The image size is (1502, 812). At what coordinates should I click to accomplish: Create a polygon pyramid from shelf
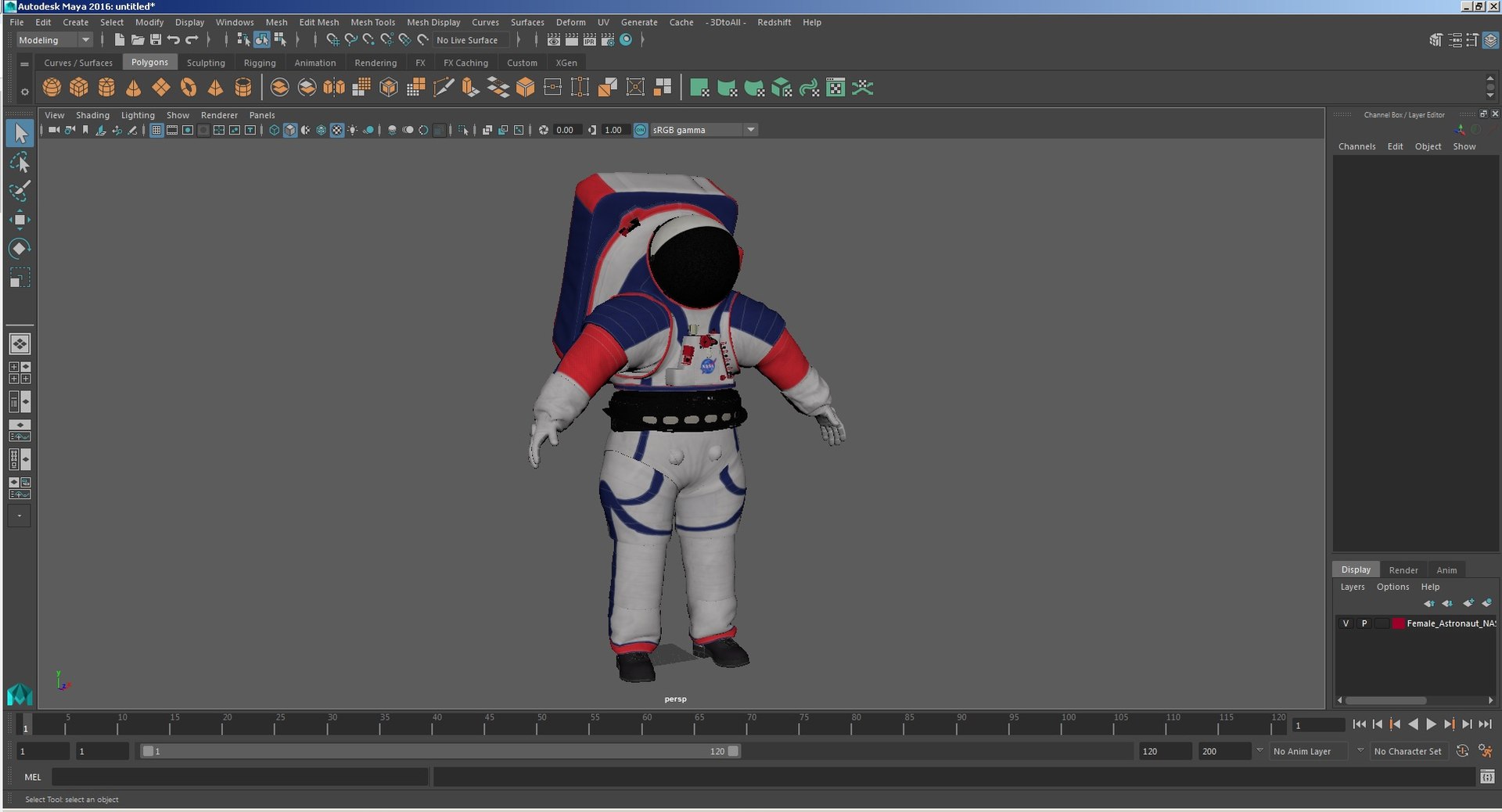coord(215,88)
